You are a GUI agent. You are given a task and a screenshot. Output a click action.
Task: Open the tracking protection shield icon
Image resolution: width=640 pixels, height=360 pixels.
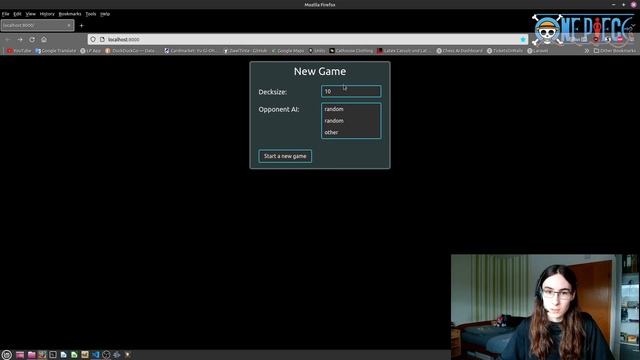93,40
